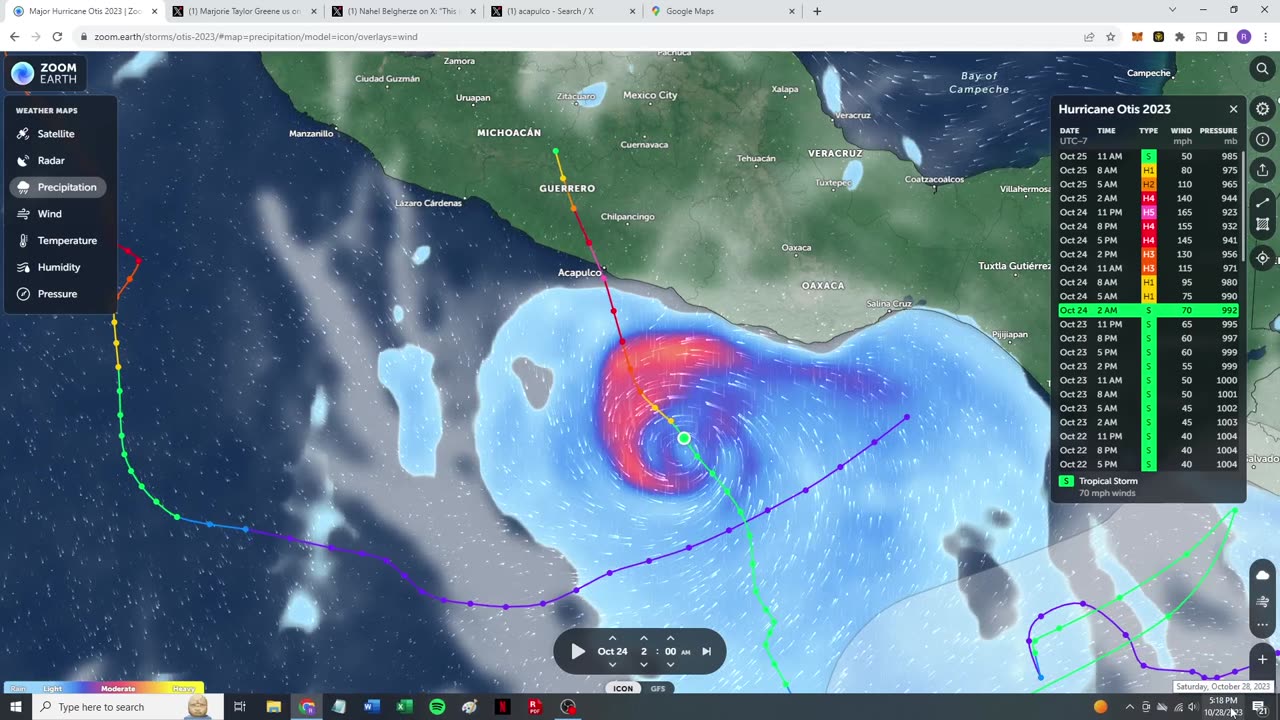Increase the hour with up chevron
This screenshot has width=1280, height=720.
644,638
